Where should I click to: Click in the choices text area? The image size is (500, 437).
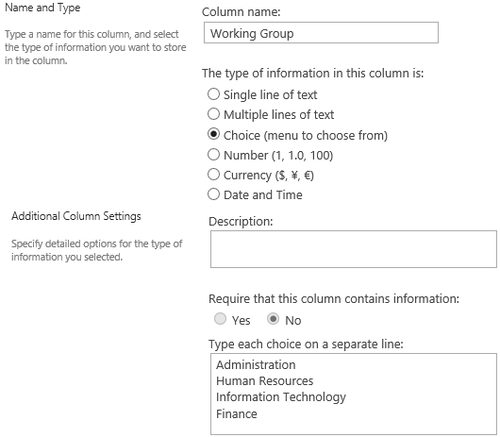(353, 394)
